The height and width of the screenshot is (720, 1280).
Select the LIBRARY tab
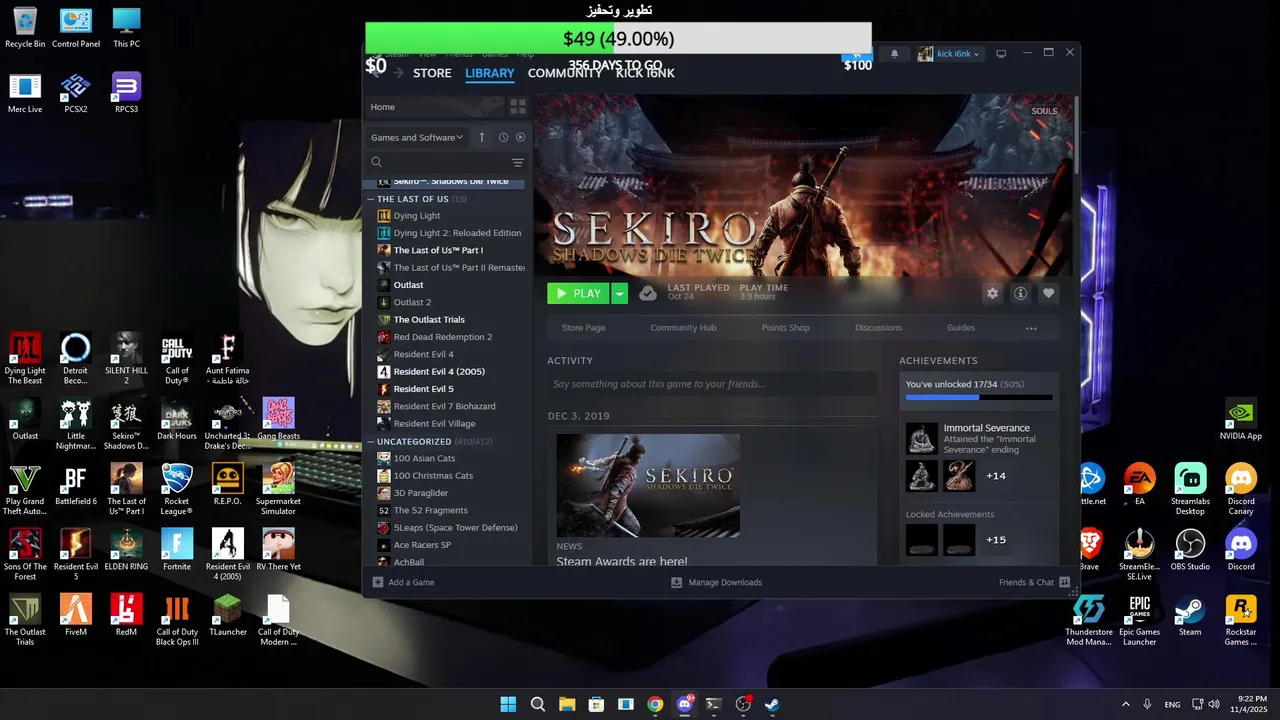click(x=490, y=73)
